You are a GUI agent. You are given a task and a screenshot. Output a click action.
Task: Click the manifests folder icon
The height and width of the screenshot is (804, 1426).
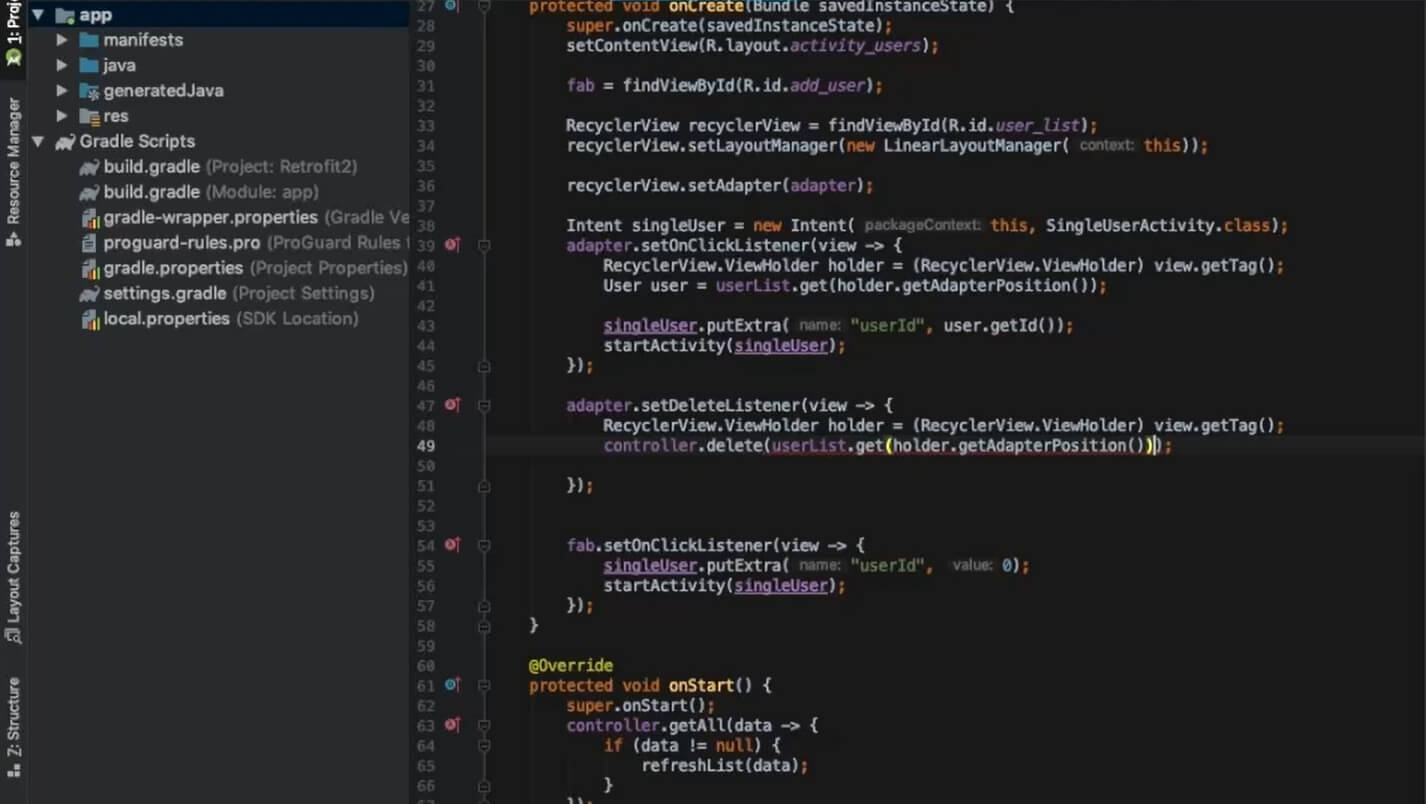88,40
